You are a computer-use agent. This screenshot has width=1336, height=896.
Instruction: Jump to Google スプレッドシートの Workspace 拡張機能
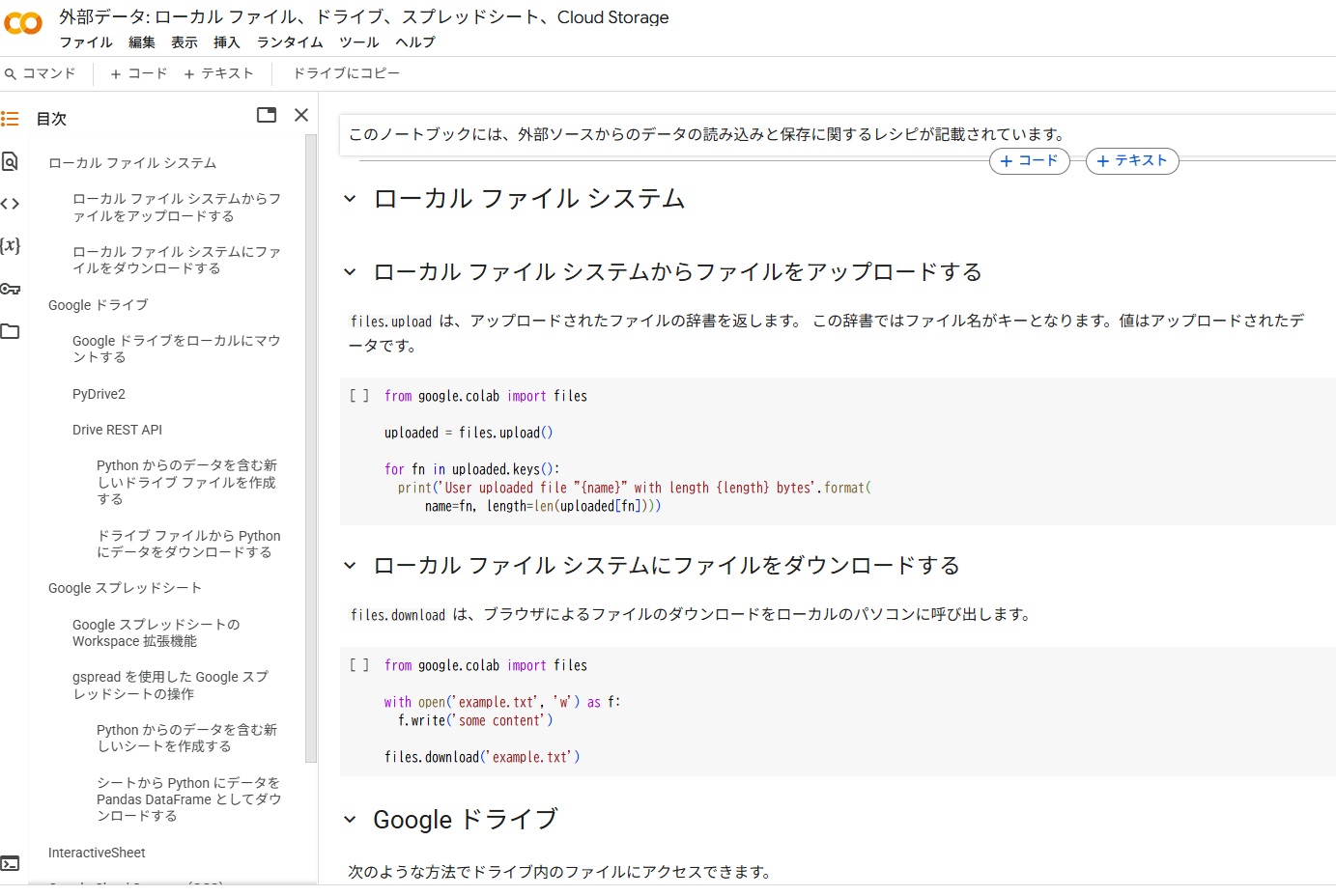pos(156,632)
